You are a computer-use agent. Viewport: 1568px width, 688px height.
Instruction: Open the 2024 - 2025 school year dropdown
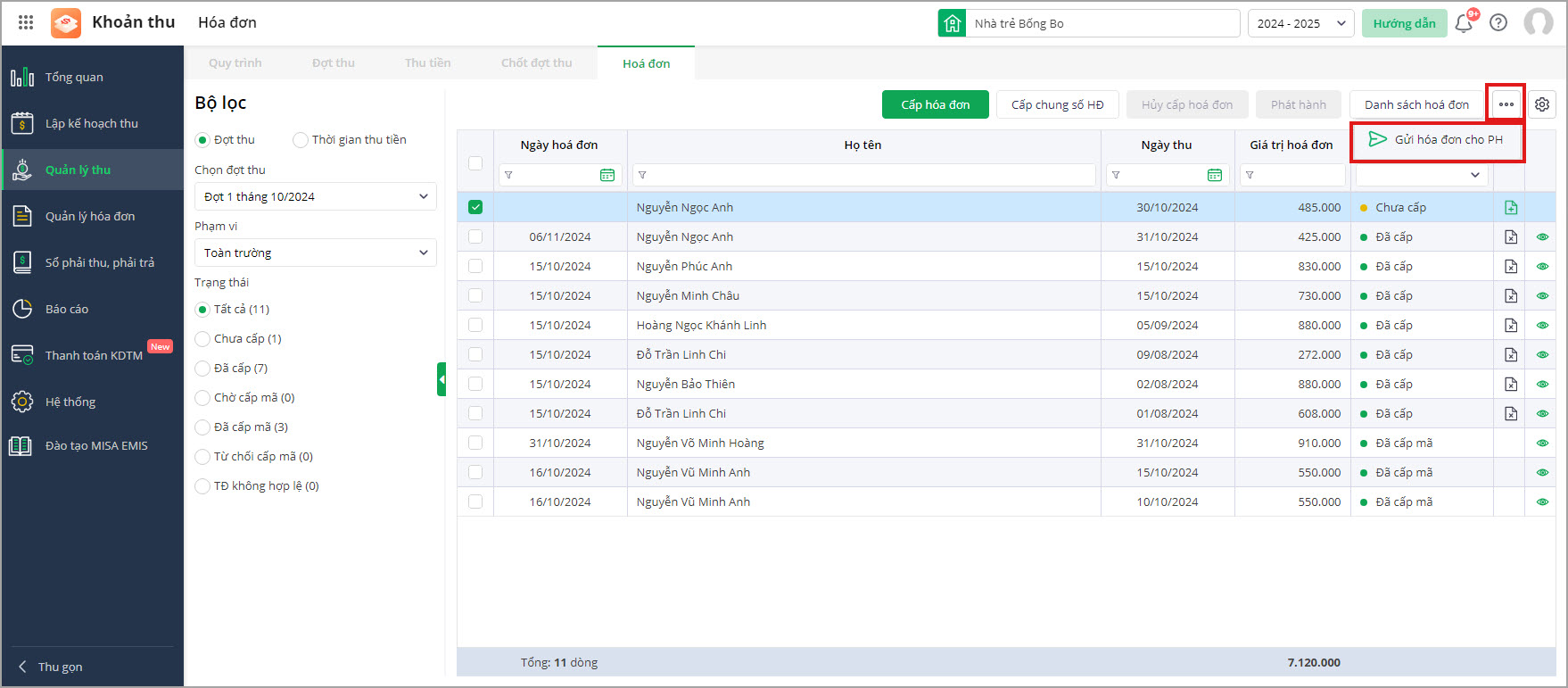coord(1300,23)
